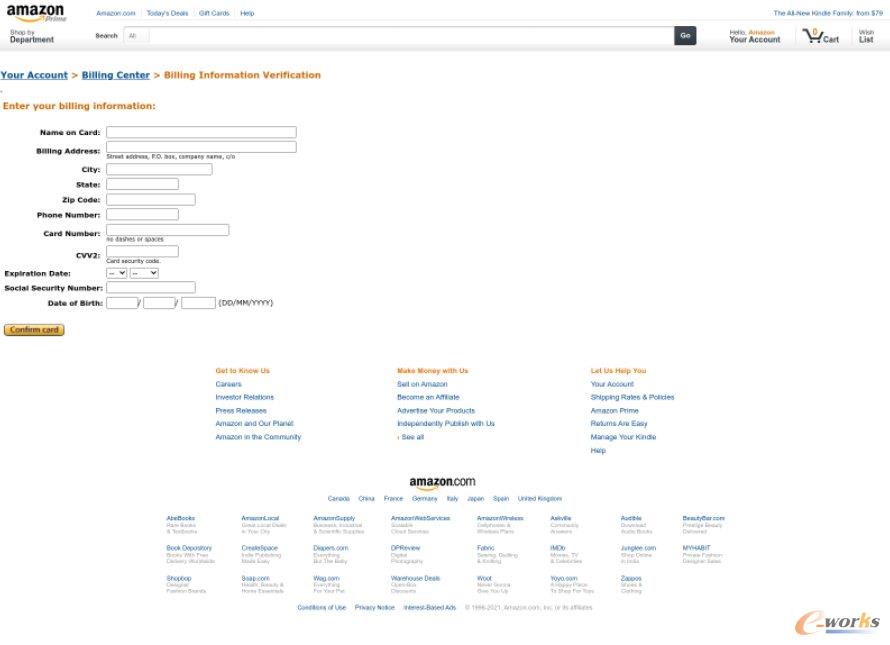Open Shop by Department menu

pyautogui.click(x=32, y=36)
